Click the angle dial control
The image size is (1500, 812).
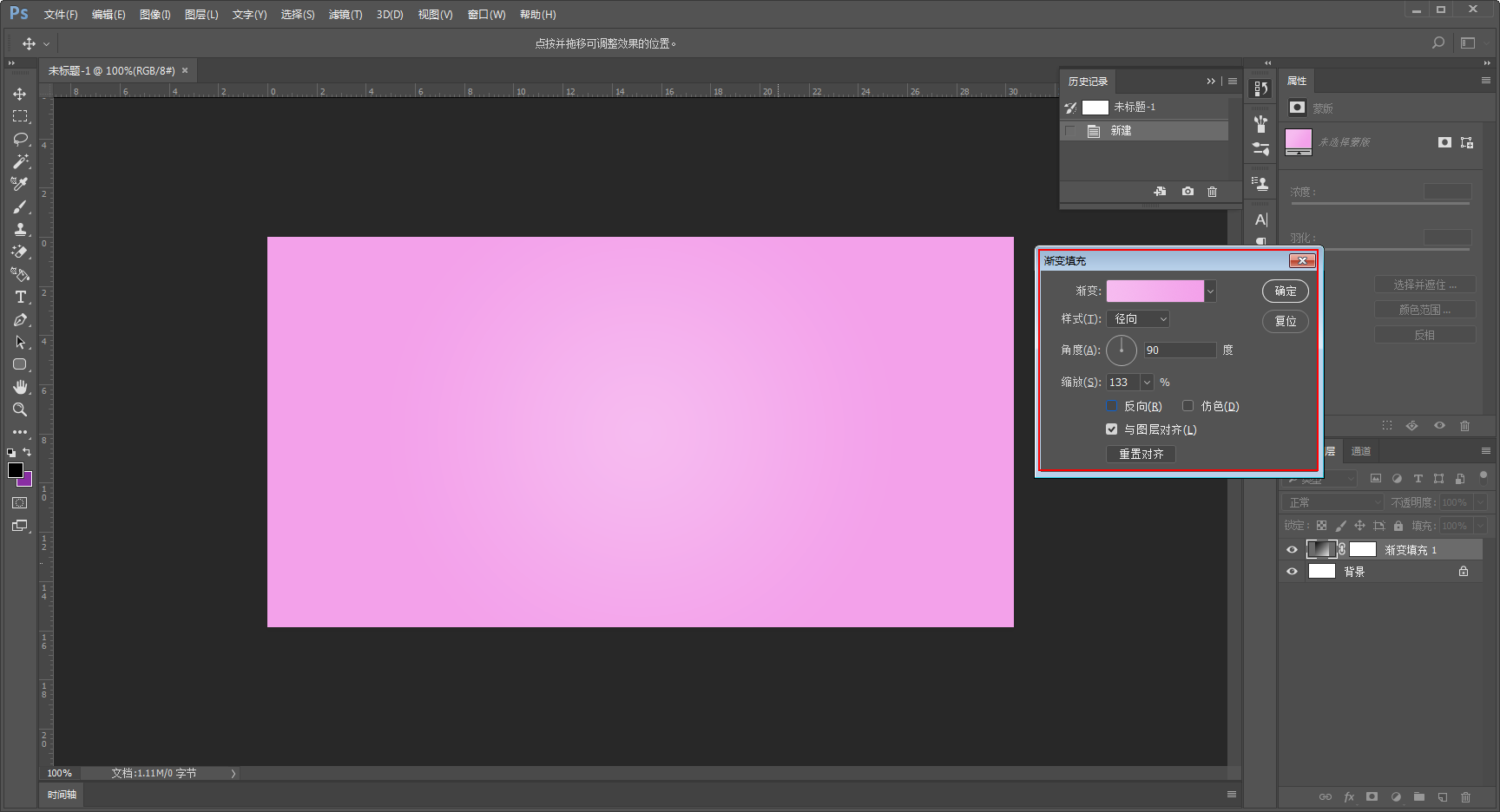click(1122, 350)
